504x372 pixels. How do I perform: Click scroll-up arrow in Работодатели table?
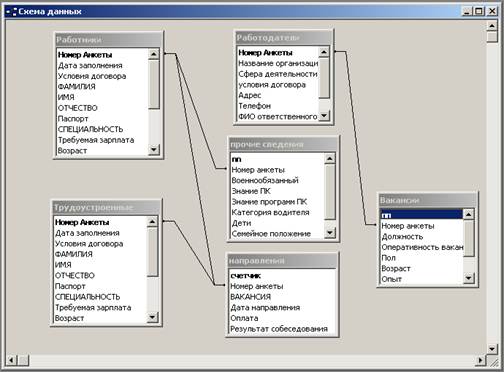click(x=324, y=52)
